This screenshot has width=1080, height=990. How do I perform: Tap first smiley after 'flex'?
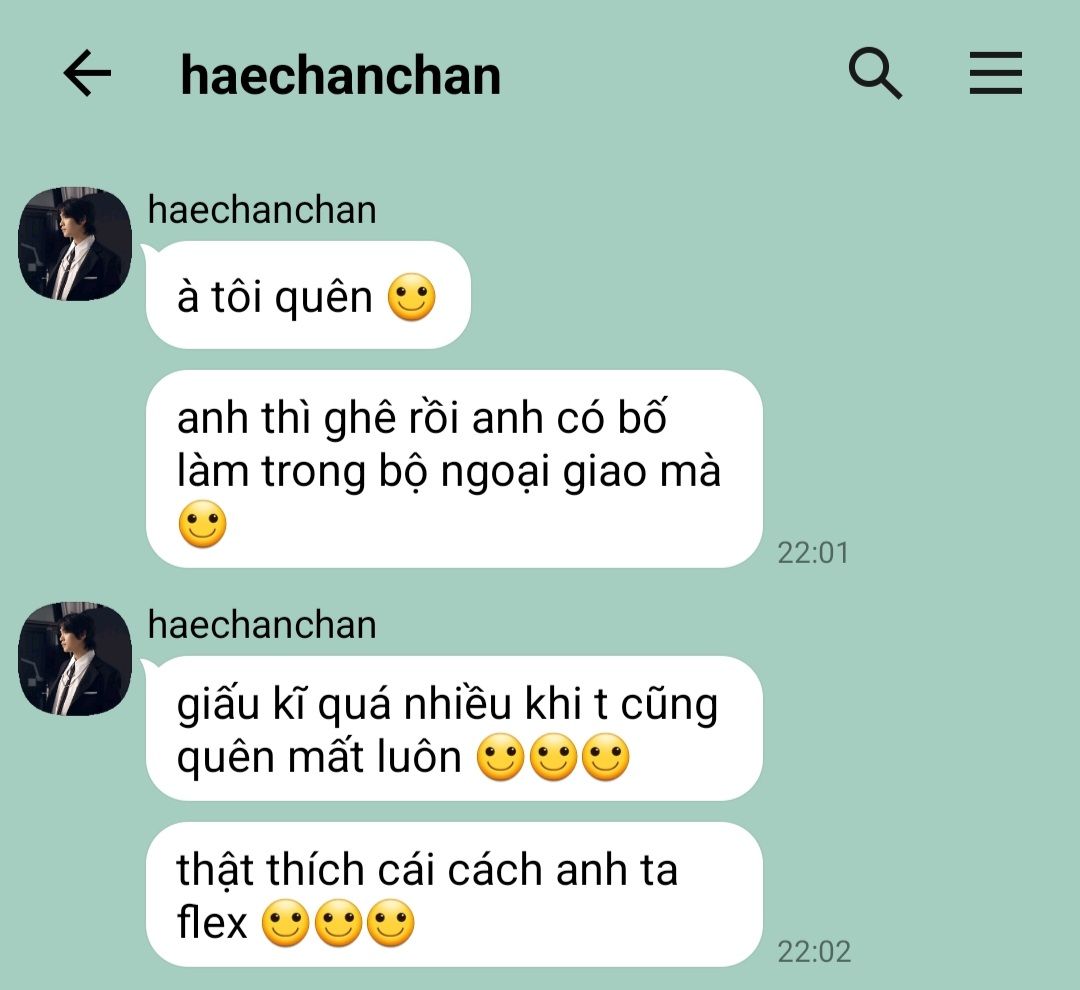tap(286, 922)
